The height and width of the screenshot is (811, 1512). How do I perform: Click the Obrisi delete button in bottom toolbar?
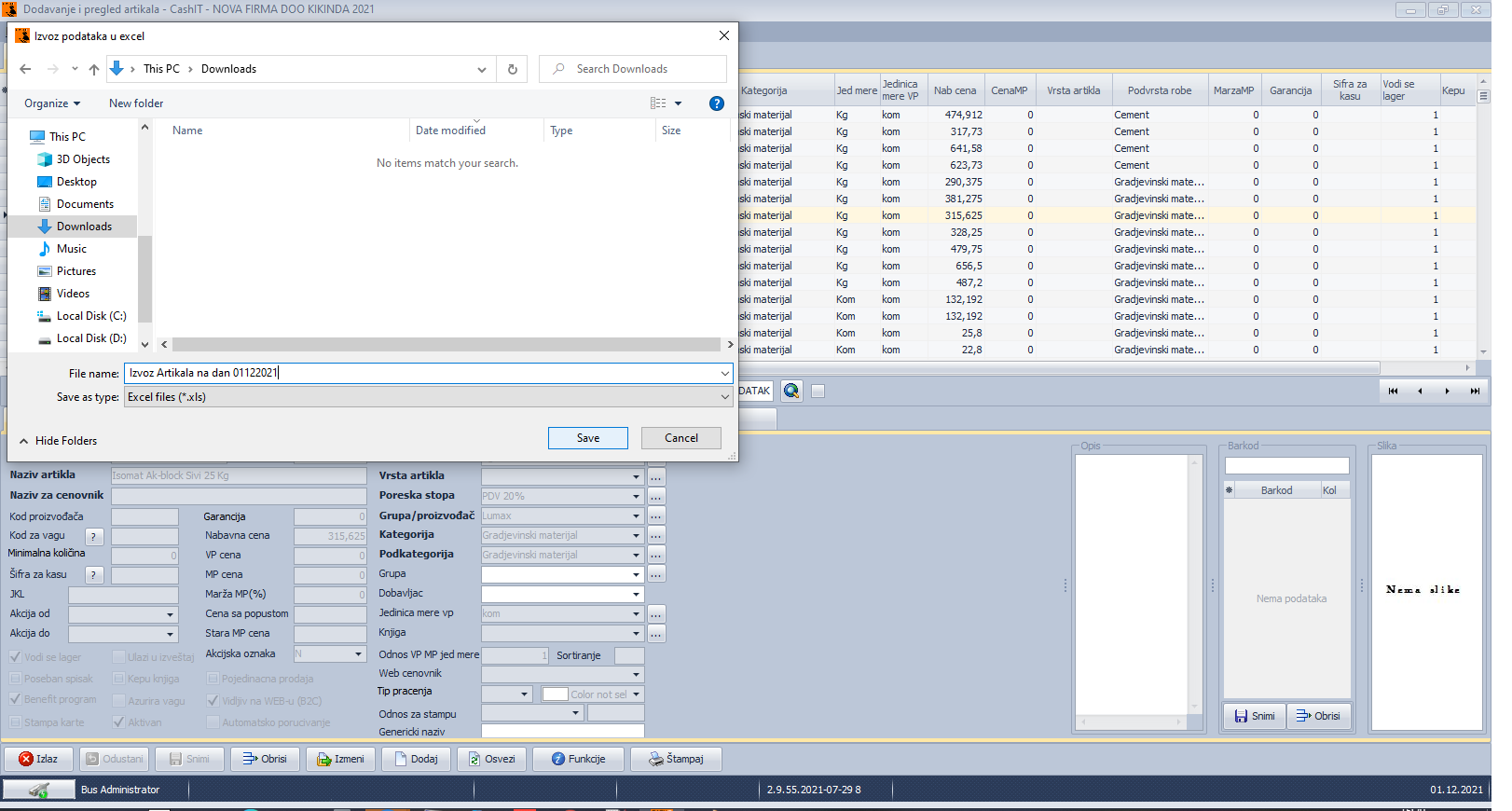tap(265, 759)
